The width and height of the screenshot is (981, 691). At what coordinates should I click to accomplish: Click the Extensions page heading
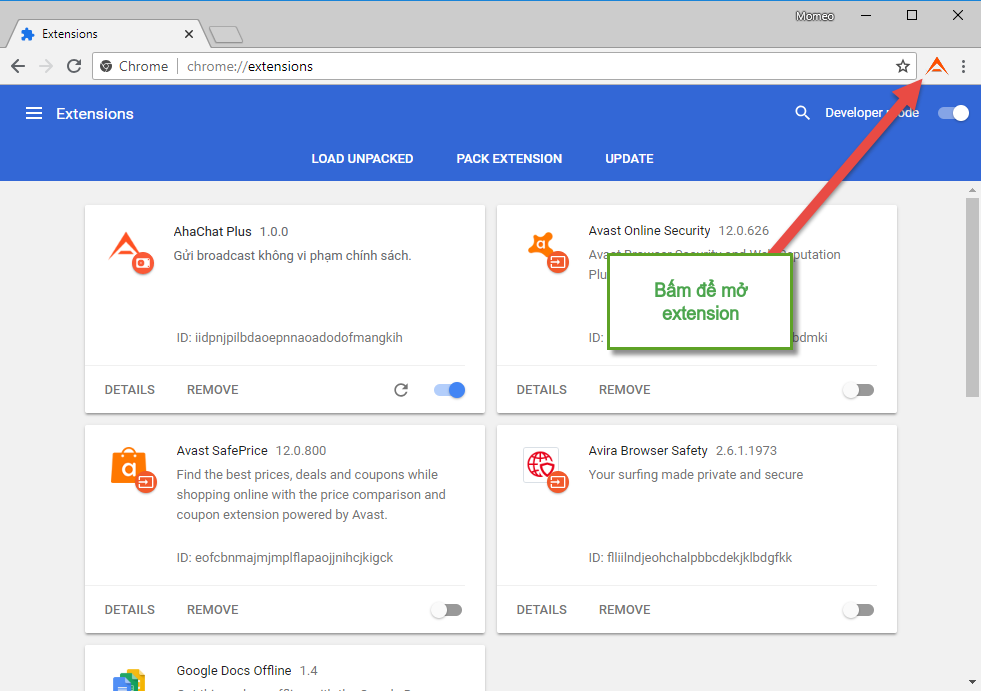click(95, 113)
